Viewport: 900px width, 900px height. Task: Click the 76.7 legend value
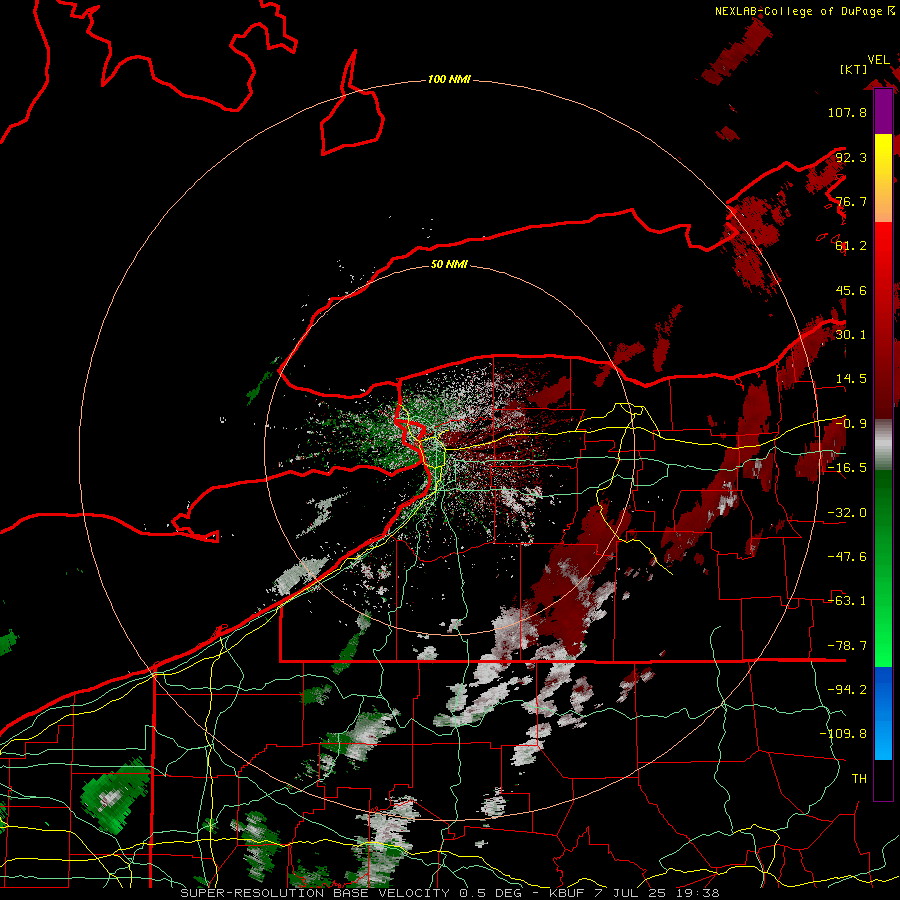[x=851, y=201]
